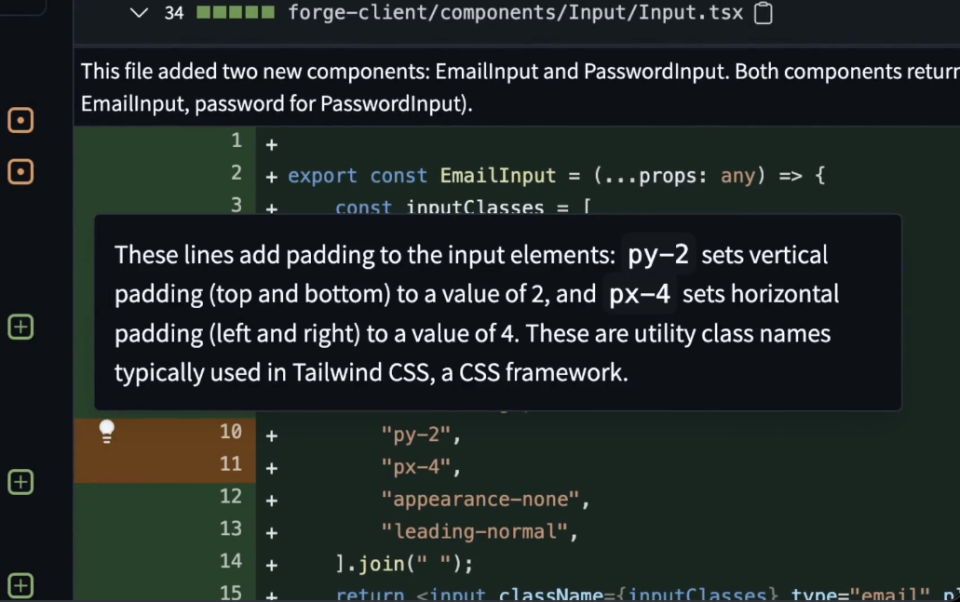
Task: Select line number 14 in the gutter
Action: point(231,561)
